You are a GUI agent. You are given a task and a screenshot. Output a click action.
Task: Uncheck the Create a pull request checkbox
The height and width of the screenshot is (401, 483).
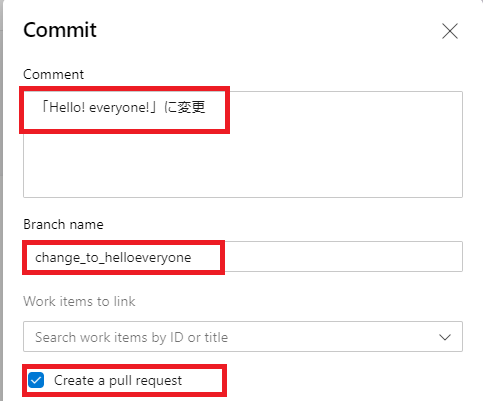[36, 380]
